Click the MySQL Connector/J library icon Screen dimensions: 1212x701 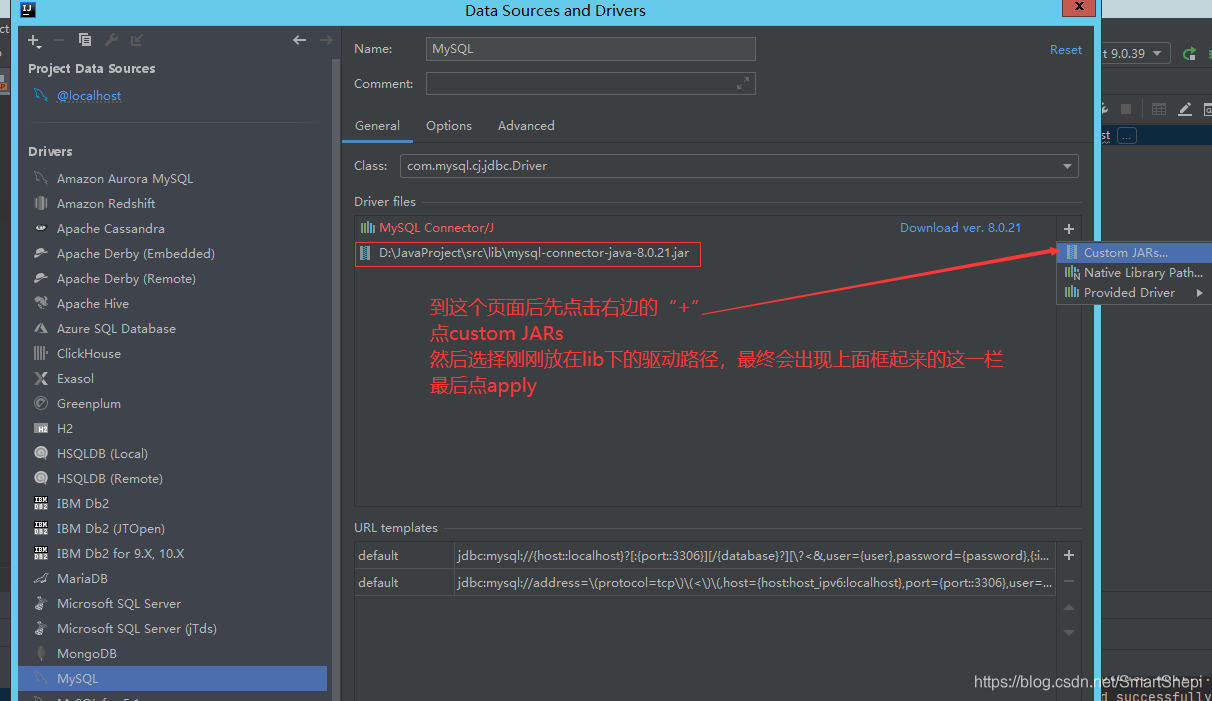pos(367,228)
